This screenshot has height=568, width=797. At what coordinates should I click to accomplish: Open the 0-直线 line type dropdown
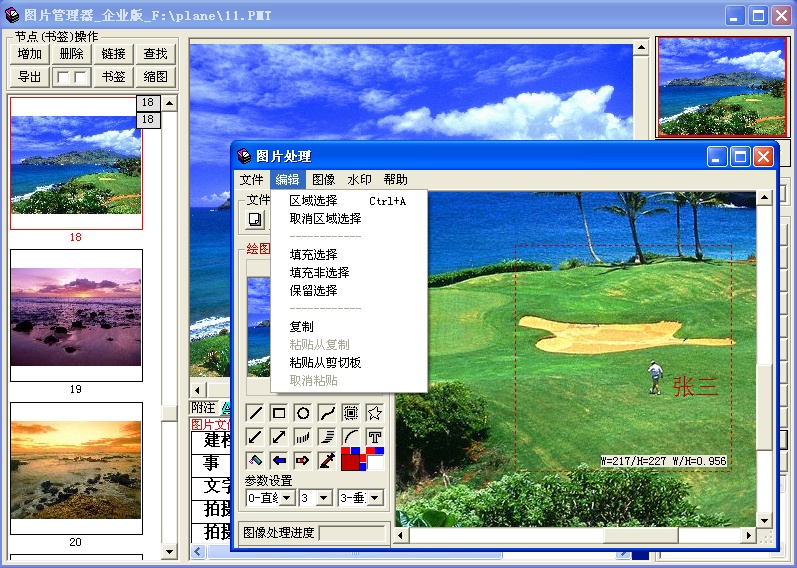[287, 497]
